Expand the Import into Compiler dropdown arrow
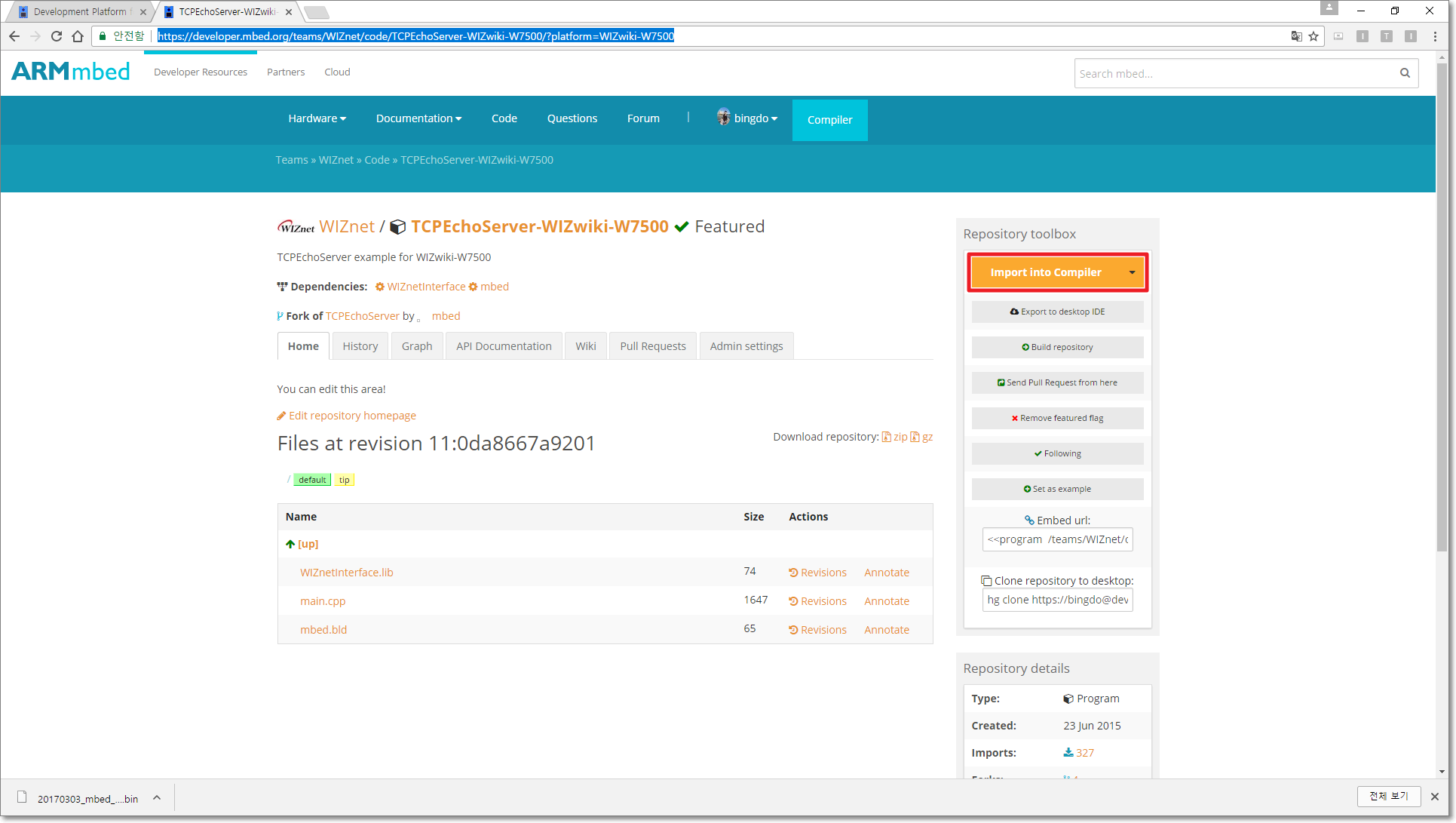 tap(1131, 272)
